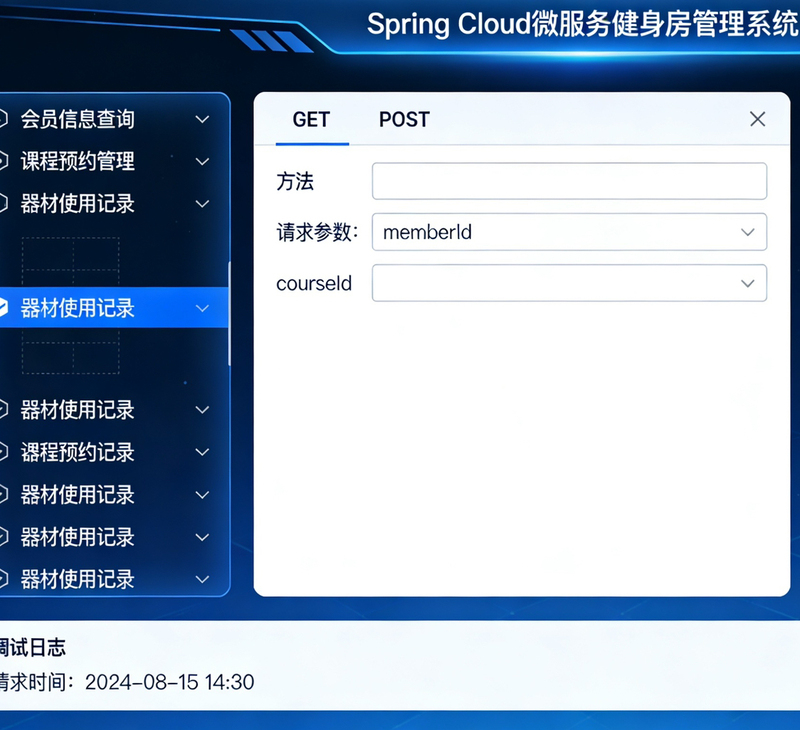Click the 方法 input field
The width and height of the screenshot is (800, 730).
tap(569, 181)
